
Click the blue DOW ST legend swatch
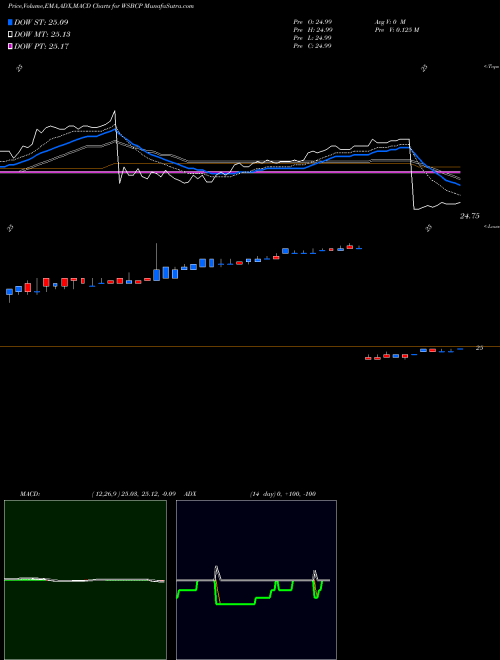(x=10, y=22)
